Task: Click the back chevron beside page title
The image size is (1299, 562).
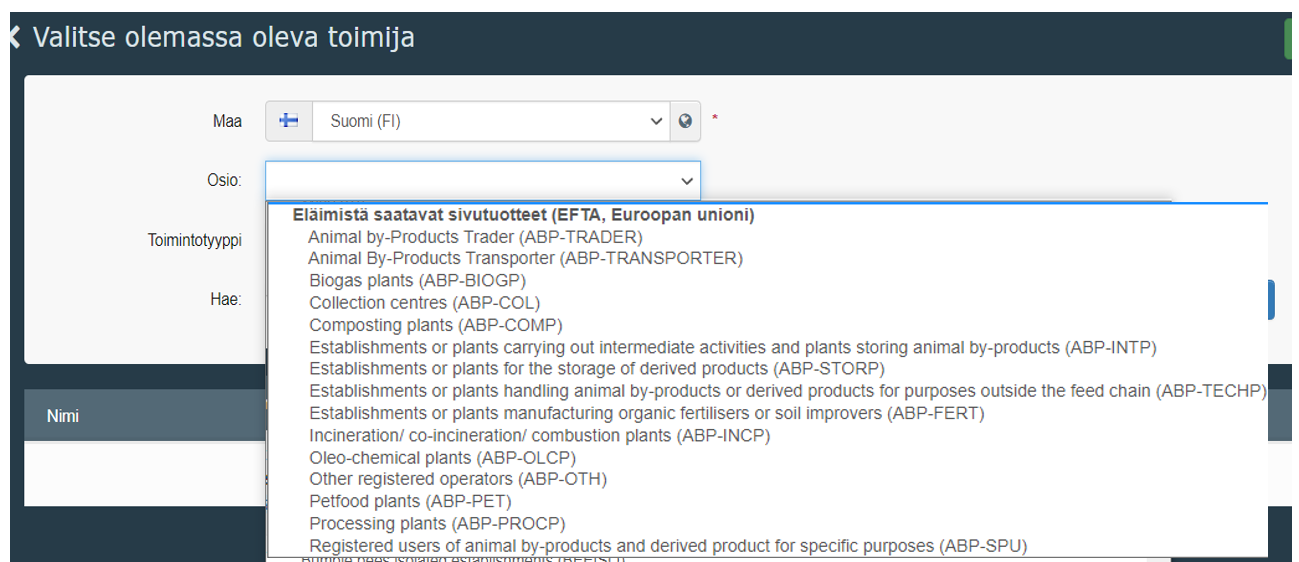Action: pos(14,38)
